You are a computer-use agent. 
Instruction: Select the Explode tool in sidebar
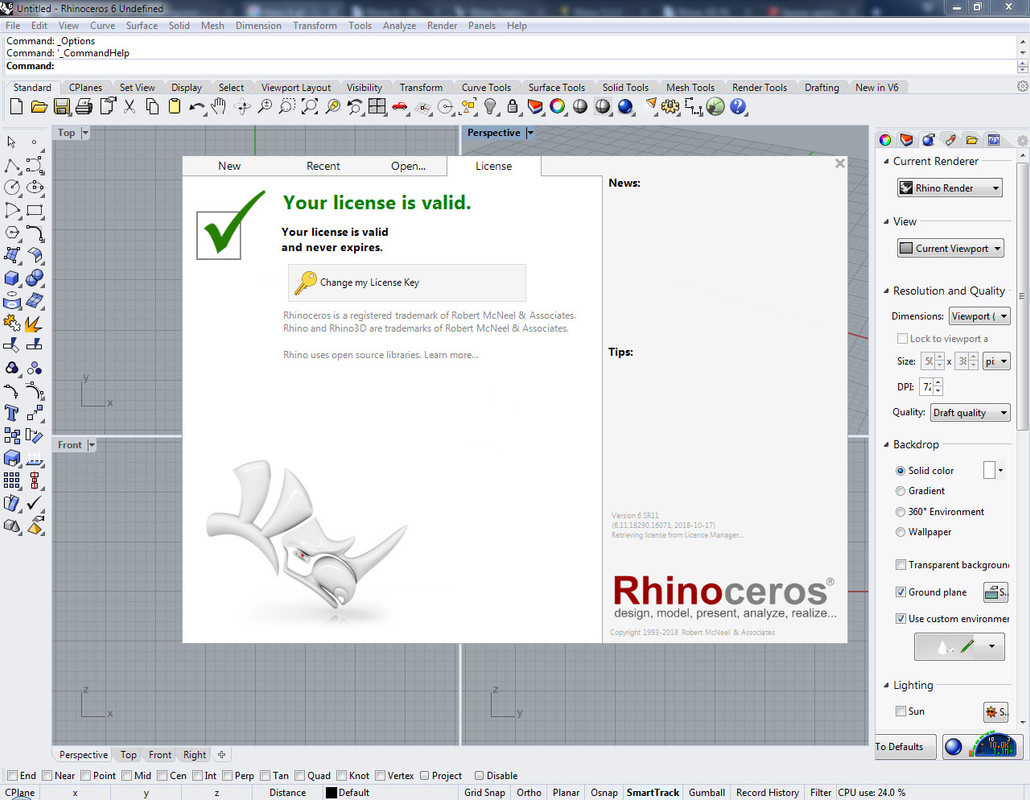pos(33,323)
